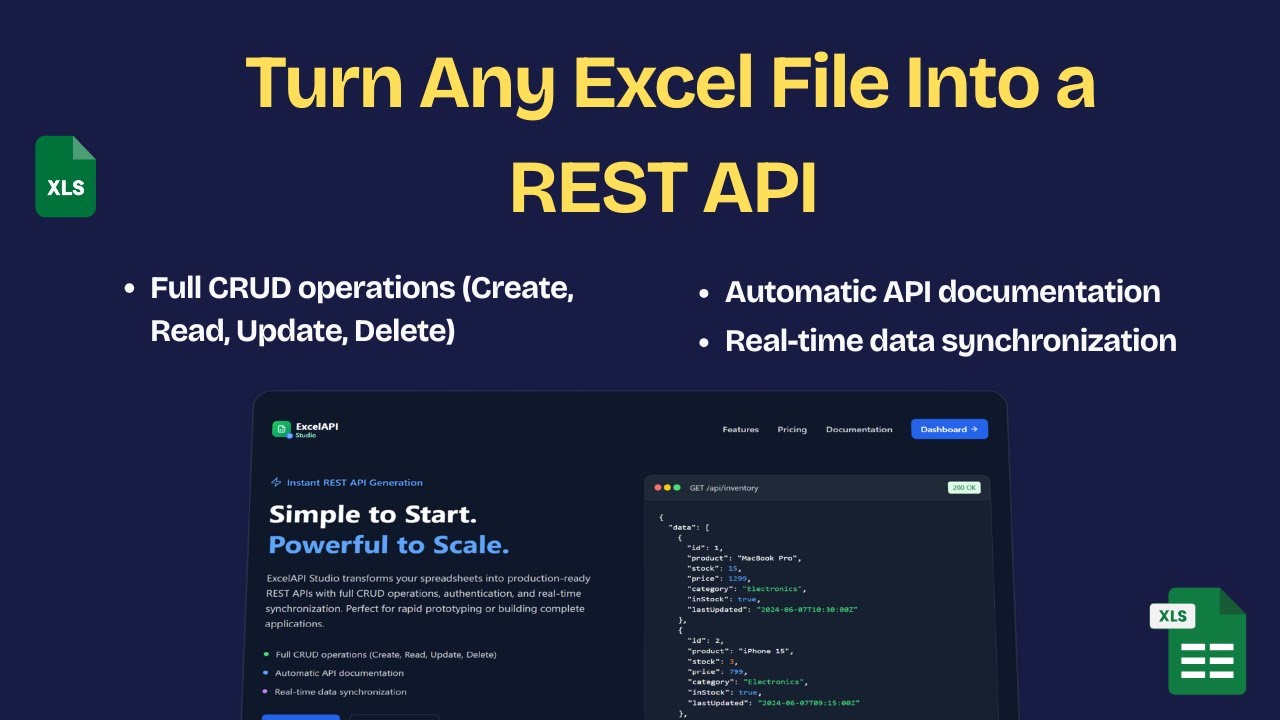Click the 200 OK status badge

(964, 488)
